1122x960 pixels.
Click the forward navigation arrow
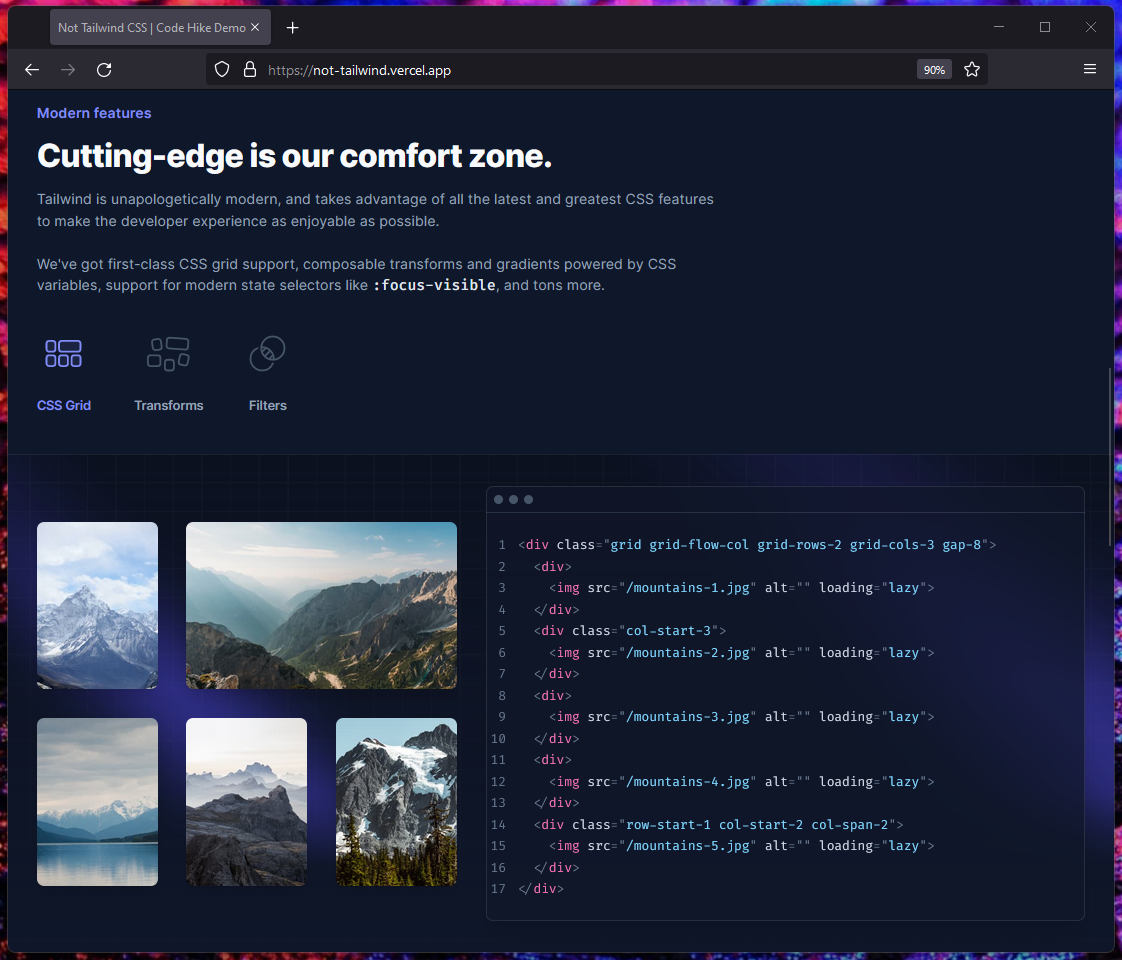pyautogui.click(x=67, y=70)
